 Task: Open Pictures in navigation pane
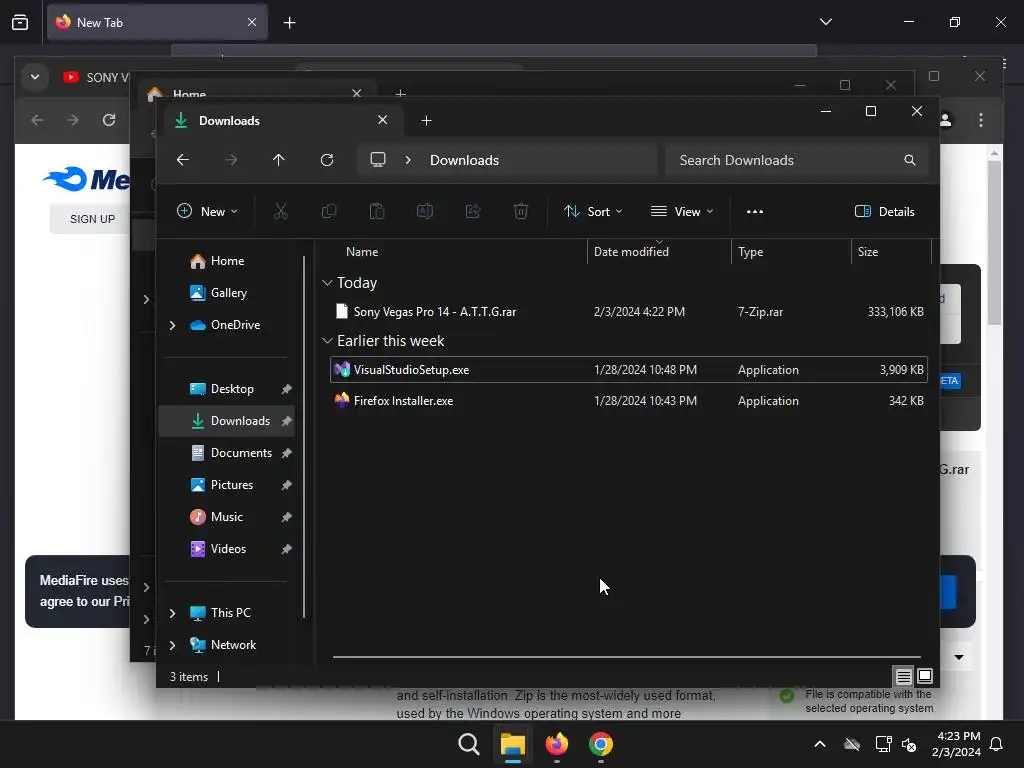coord(226,485)
